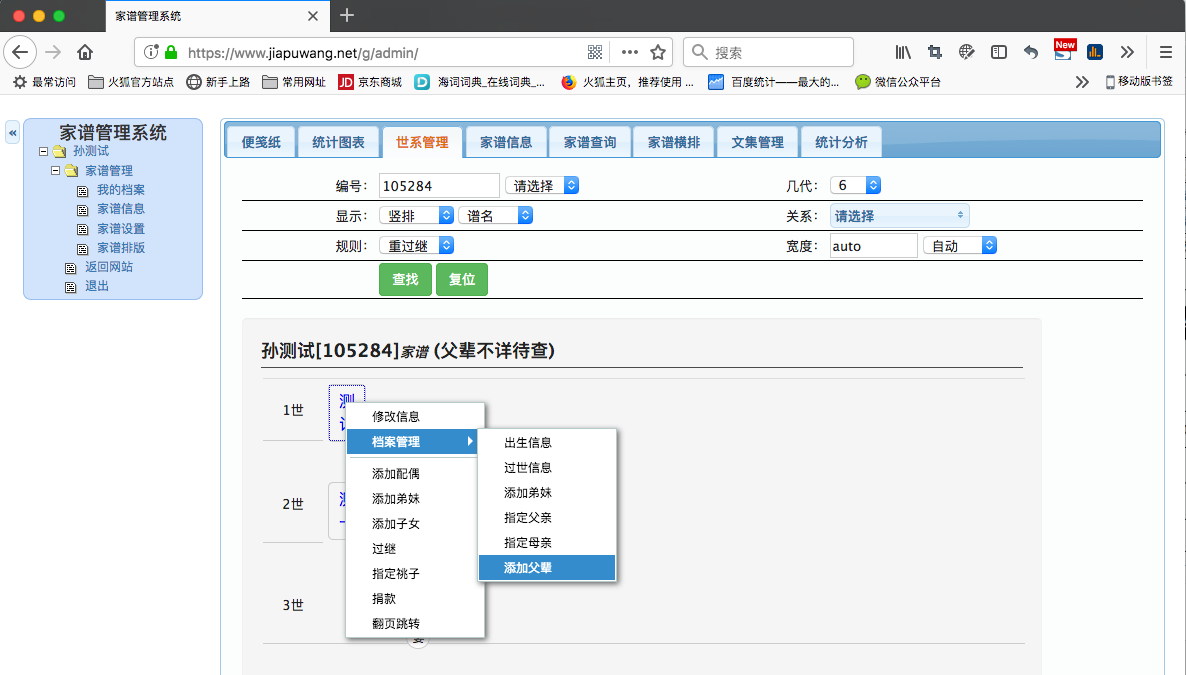Click the QR code icon in address bar
Screen dimensions: 1186x675
point(595,52)
